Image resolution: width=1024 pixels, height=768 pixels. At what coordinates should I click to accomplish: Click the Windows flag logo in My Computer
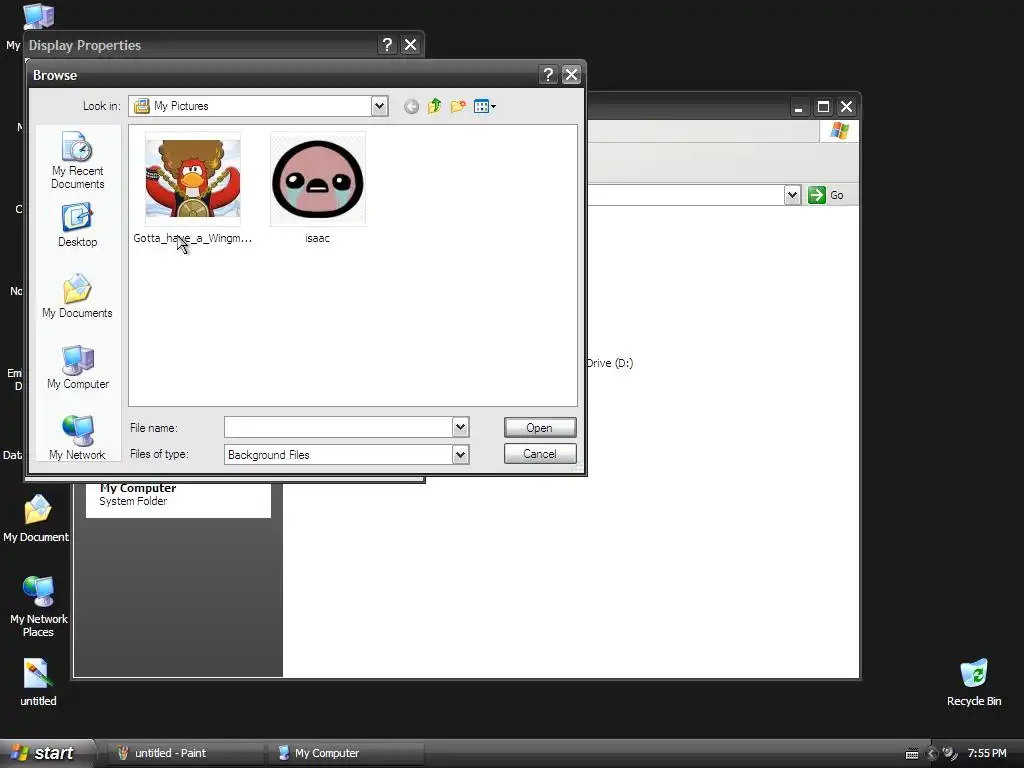pos(839,131)
